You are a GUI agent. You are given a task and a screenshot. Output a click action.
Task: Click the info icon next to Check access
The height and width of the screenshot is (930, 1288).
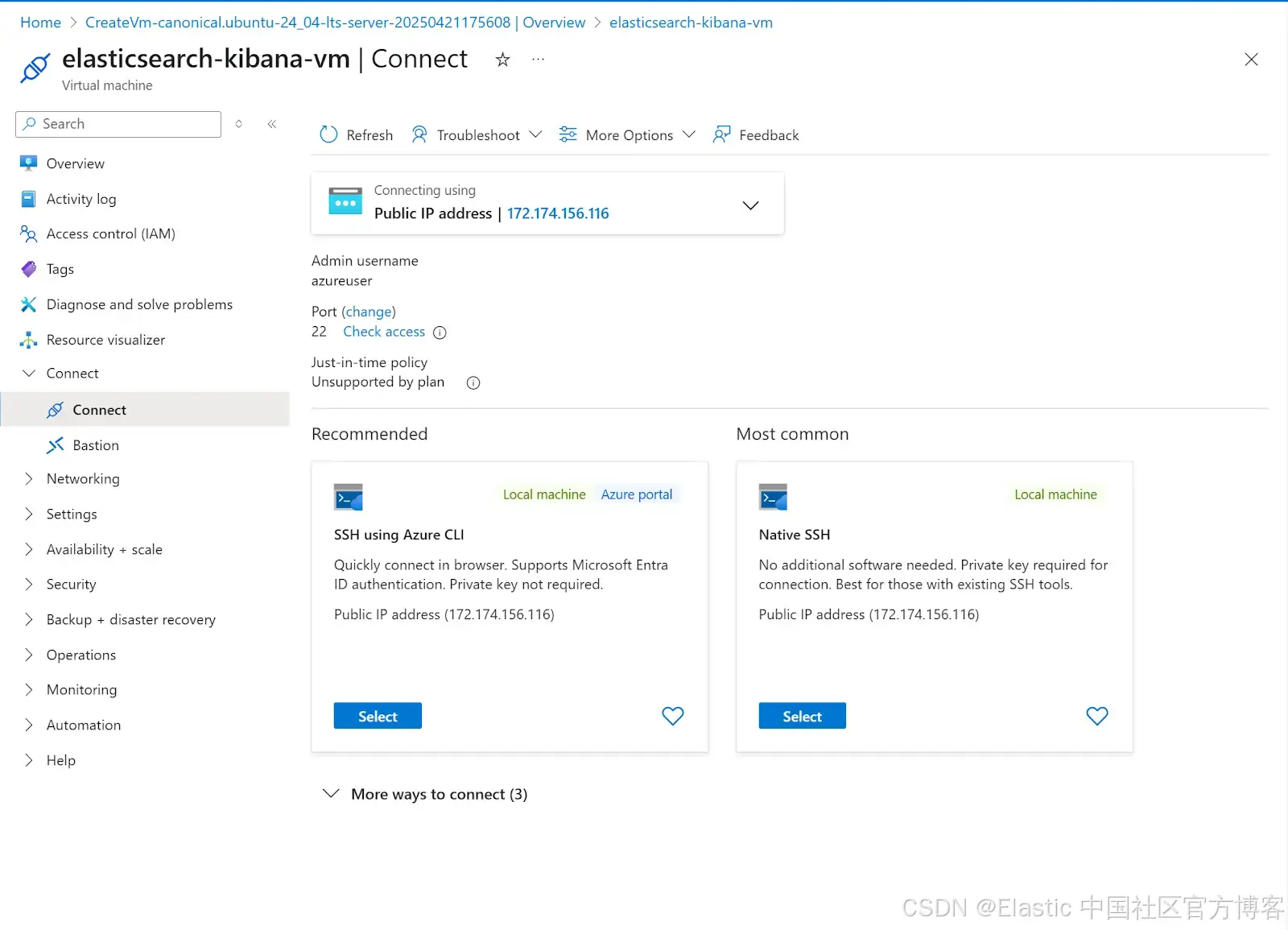[440, 333]
